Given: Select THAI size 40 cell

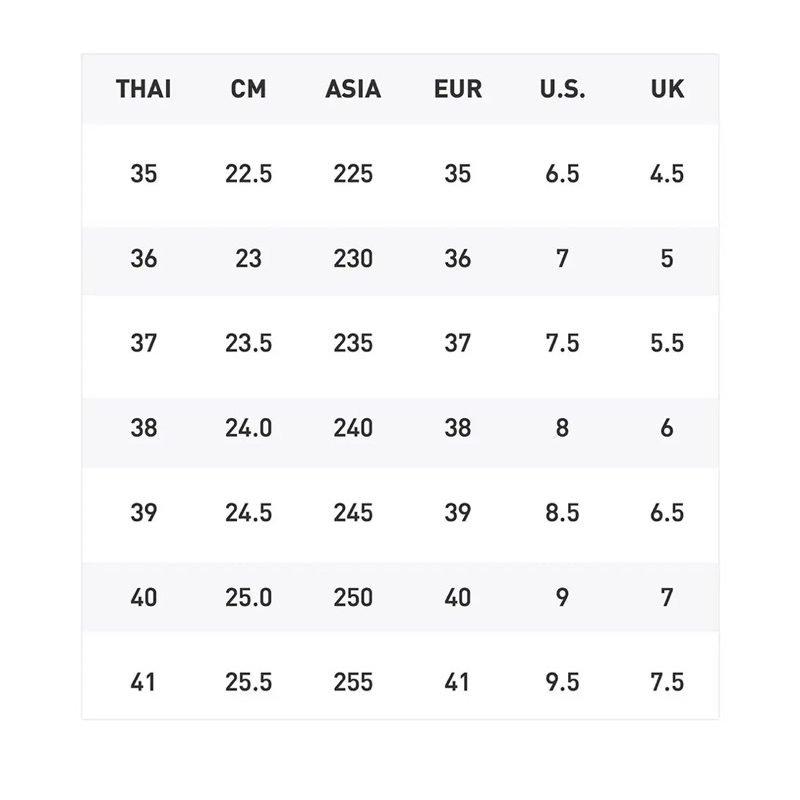Looking at the screenshot, I should [143, 597].
